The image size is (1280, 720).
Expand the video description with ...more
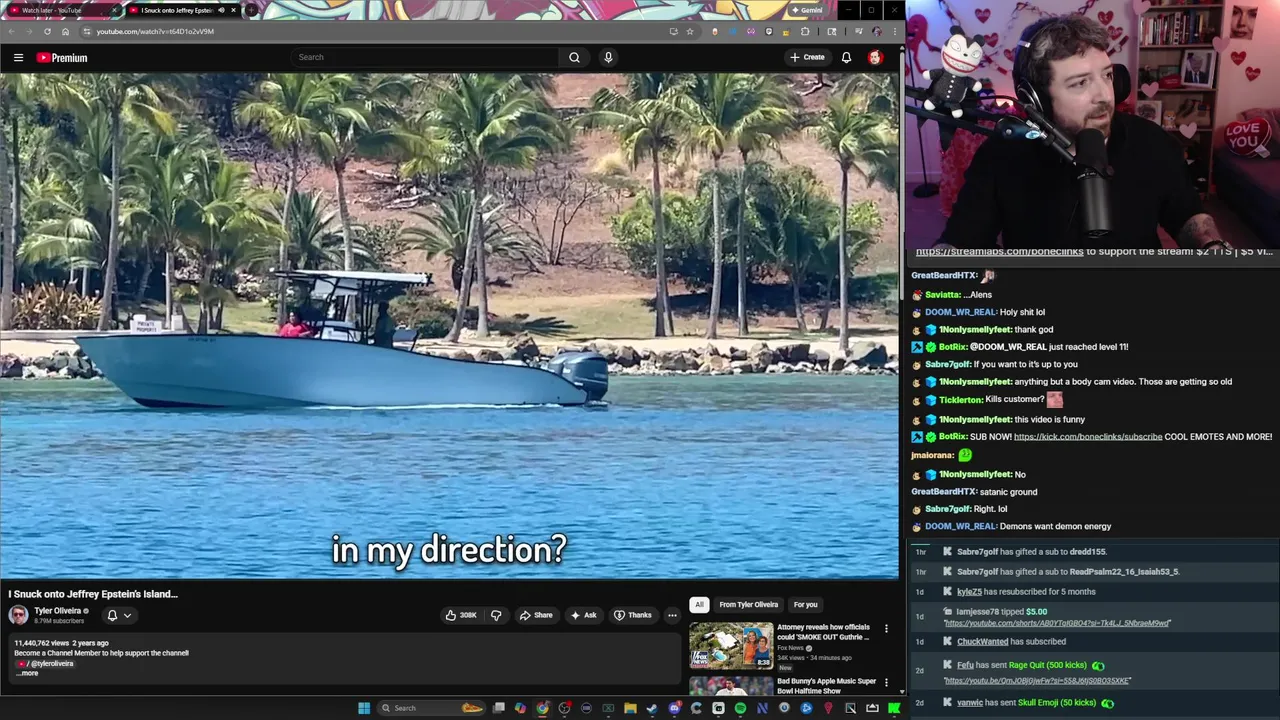(x=27, y=673)
